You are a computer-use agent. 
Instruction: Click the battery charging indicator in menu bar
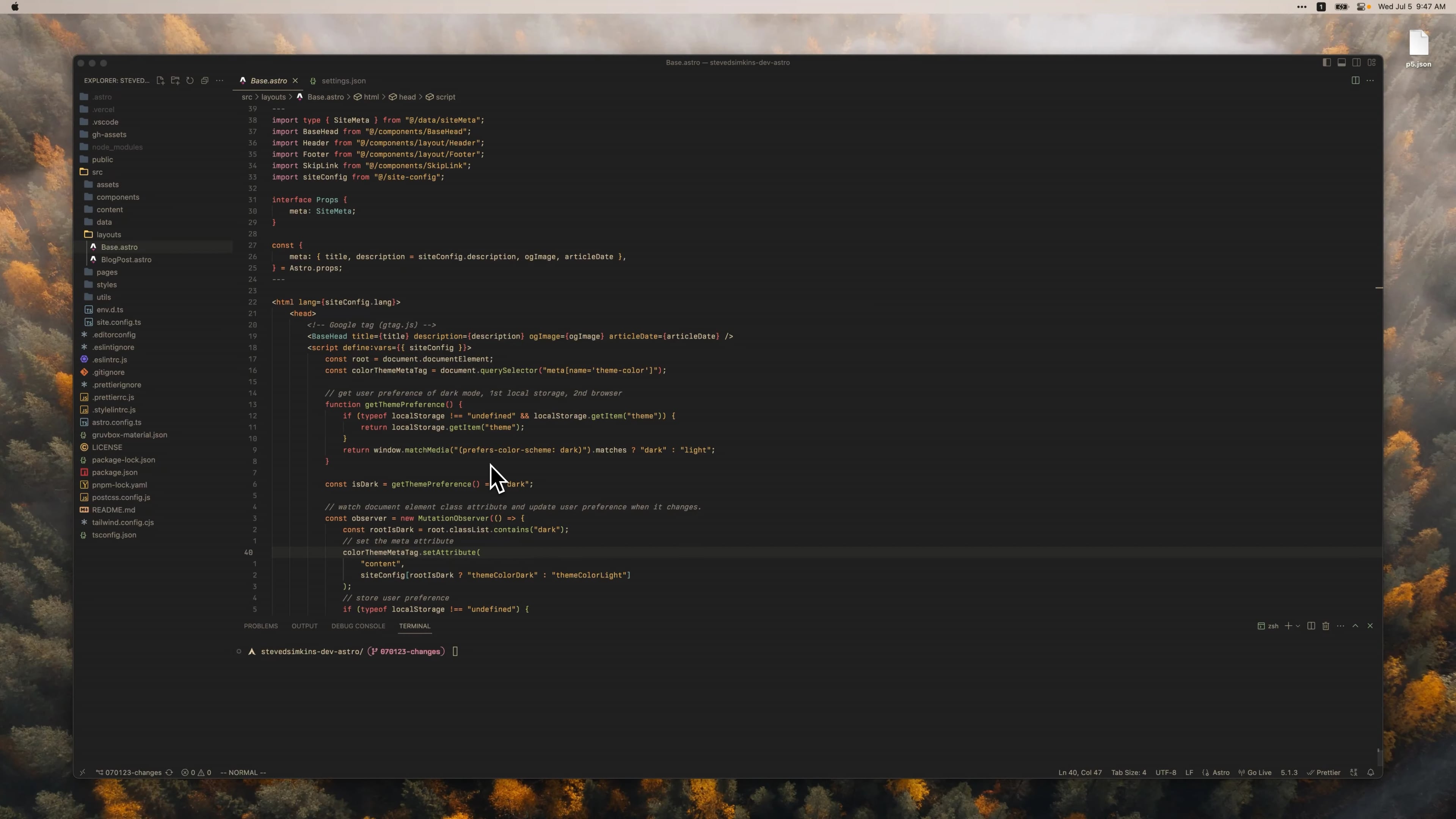pyautogui.click(x=1342, y=7)
